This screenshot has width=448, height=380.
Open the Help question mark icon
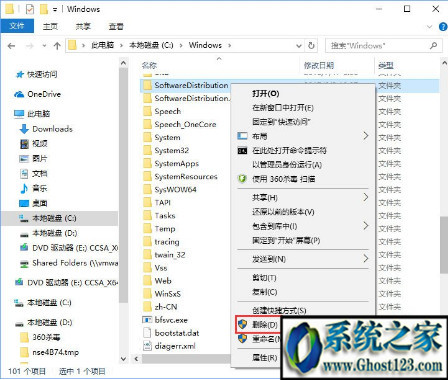click(443, 26)
